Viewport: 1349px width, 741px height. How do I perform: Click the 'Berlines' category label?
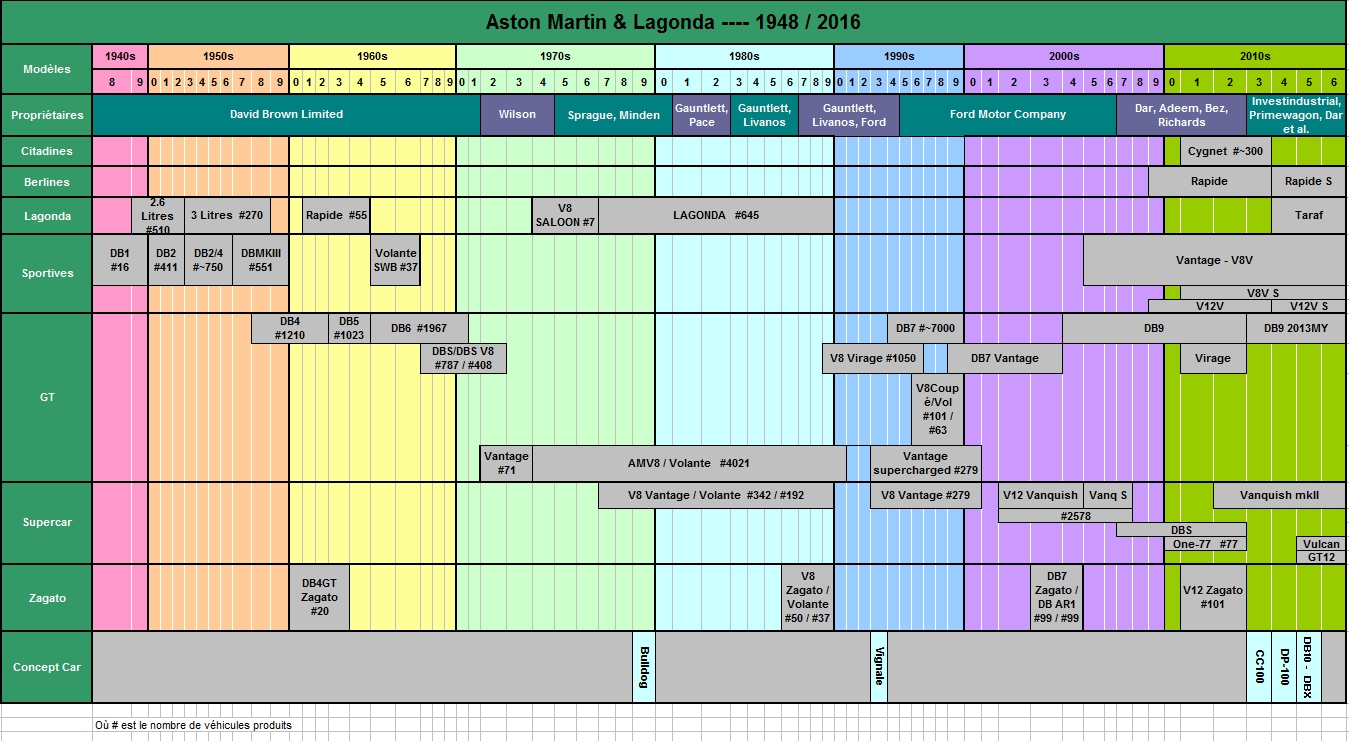click(47, 182)
